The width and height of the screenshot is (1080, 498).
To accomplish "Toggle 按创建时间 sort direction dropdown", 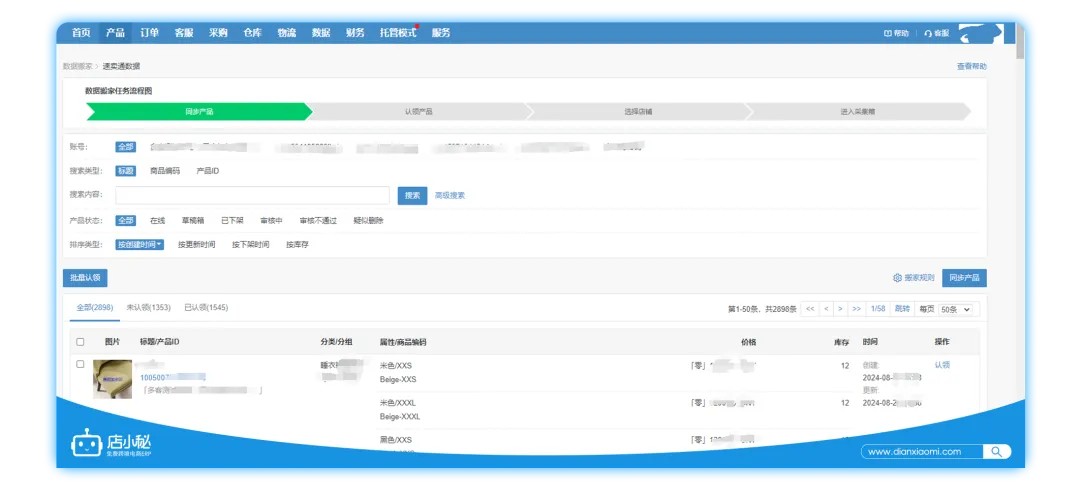I will (x=140, y=245).
